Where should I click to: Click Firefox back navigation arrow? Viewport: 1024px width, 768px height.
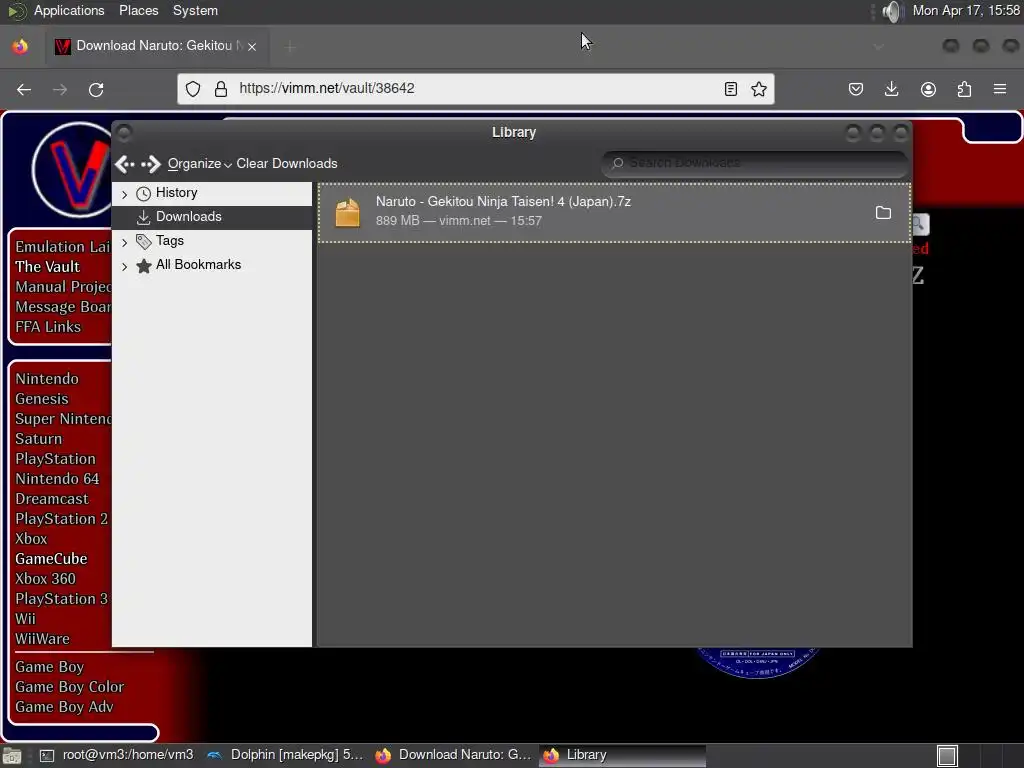click(24, 89)
